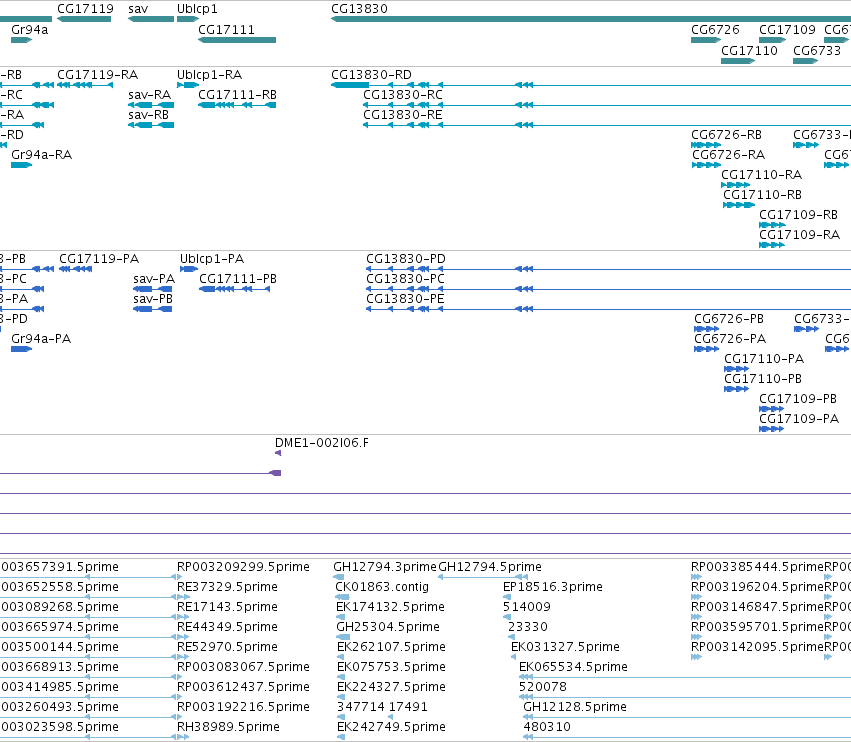Open EST GH25304.5prime

point(388,626)
